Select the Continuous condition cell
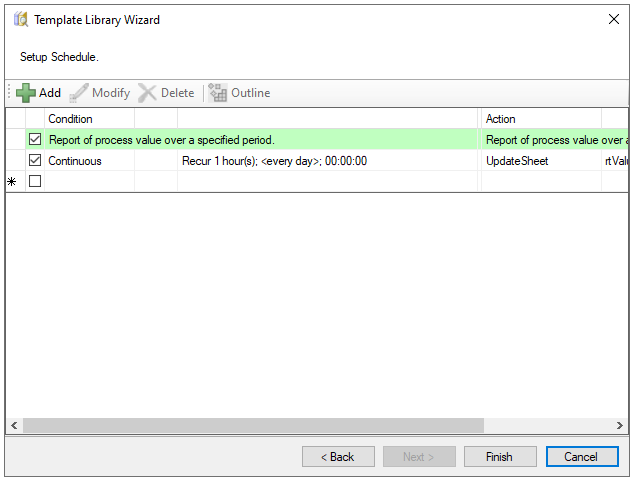The height and width of the screenshot is (482, 636). pyautogui.click(x=89, y=161)
